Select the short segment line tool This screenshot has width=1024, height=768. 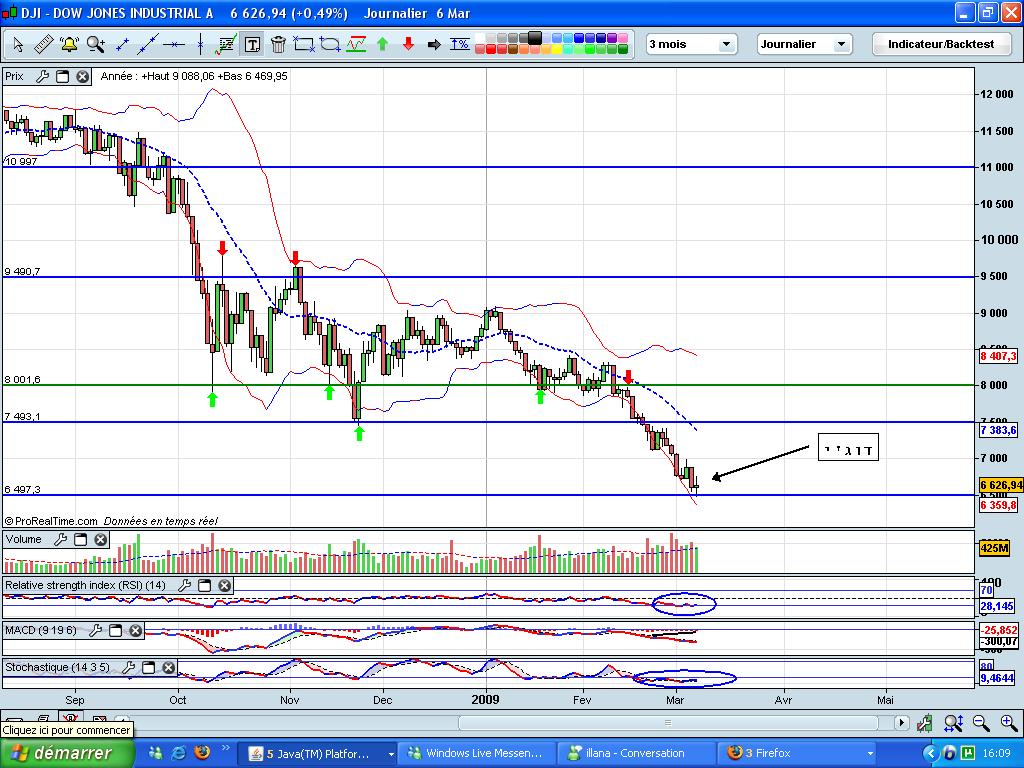point(122,44)
